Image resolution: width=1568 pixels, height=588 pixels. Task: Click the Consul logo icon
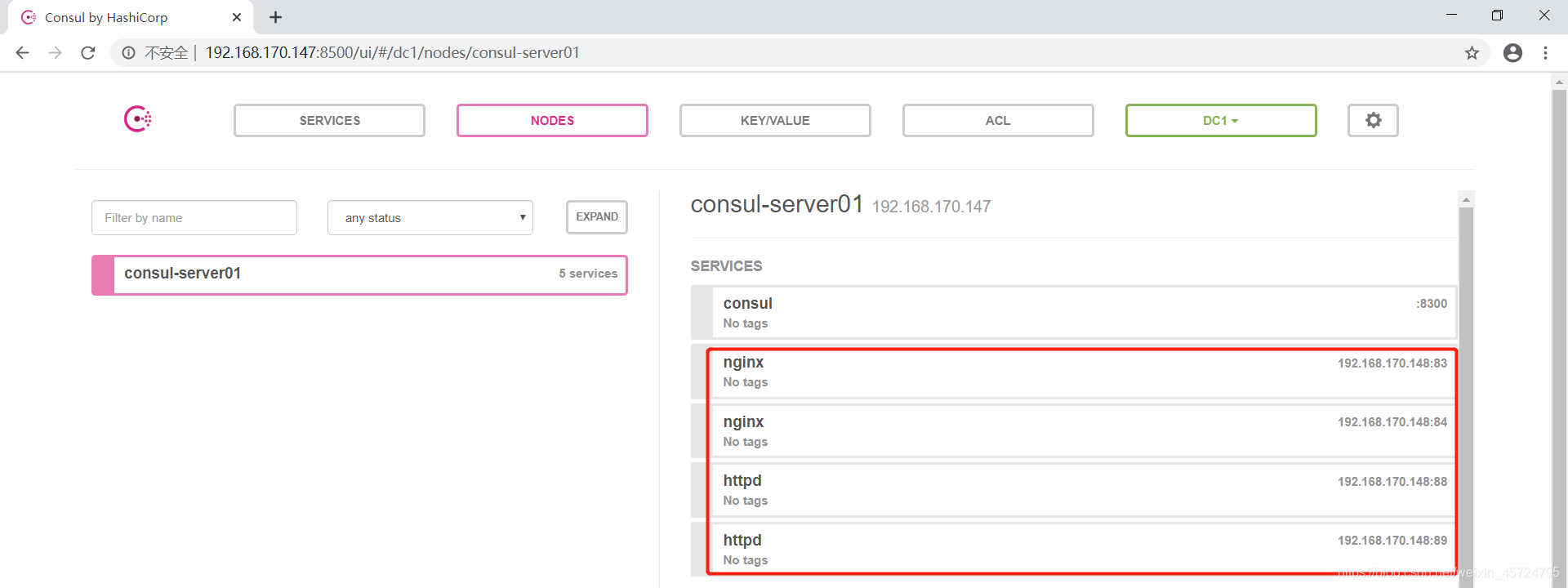click(137, 119)
